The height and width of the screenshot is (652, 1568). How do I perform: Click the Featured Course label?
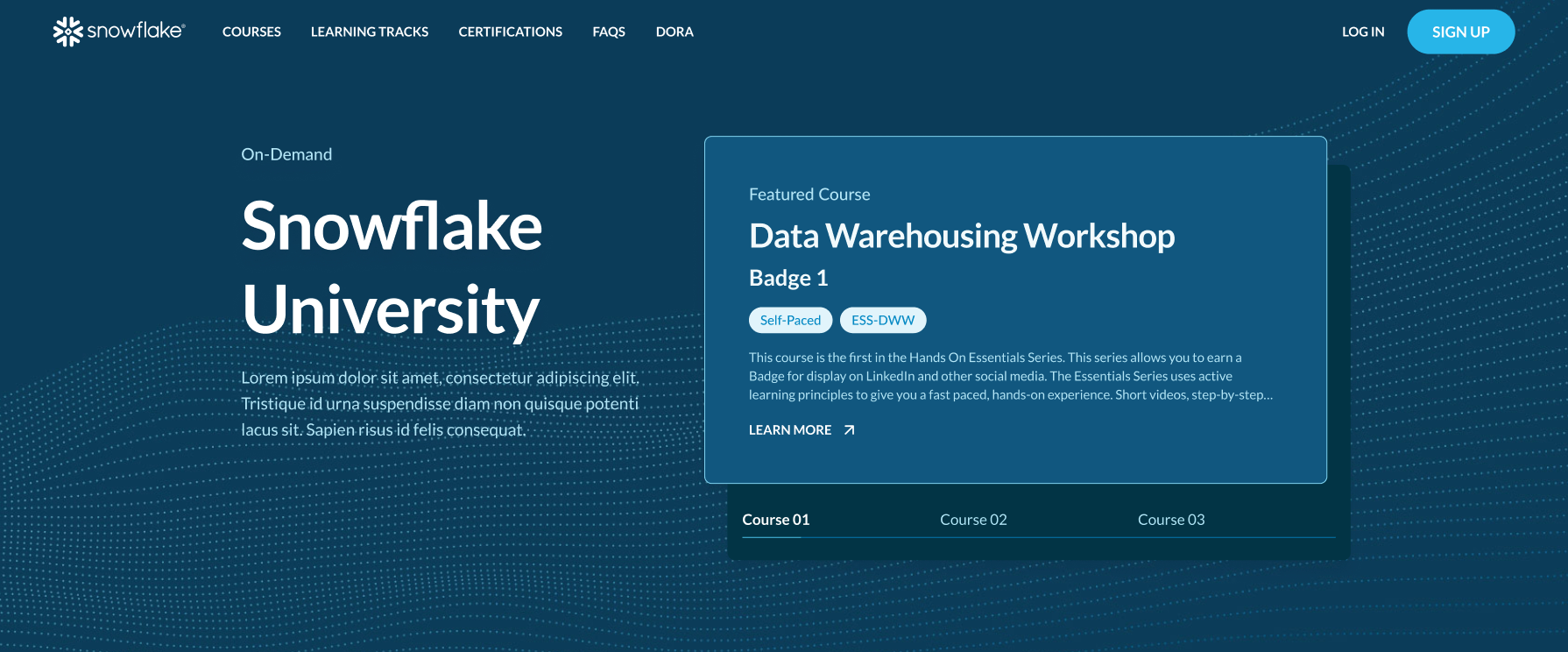pyautogui.click(x=809, y=195)
